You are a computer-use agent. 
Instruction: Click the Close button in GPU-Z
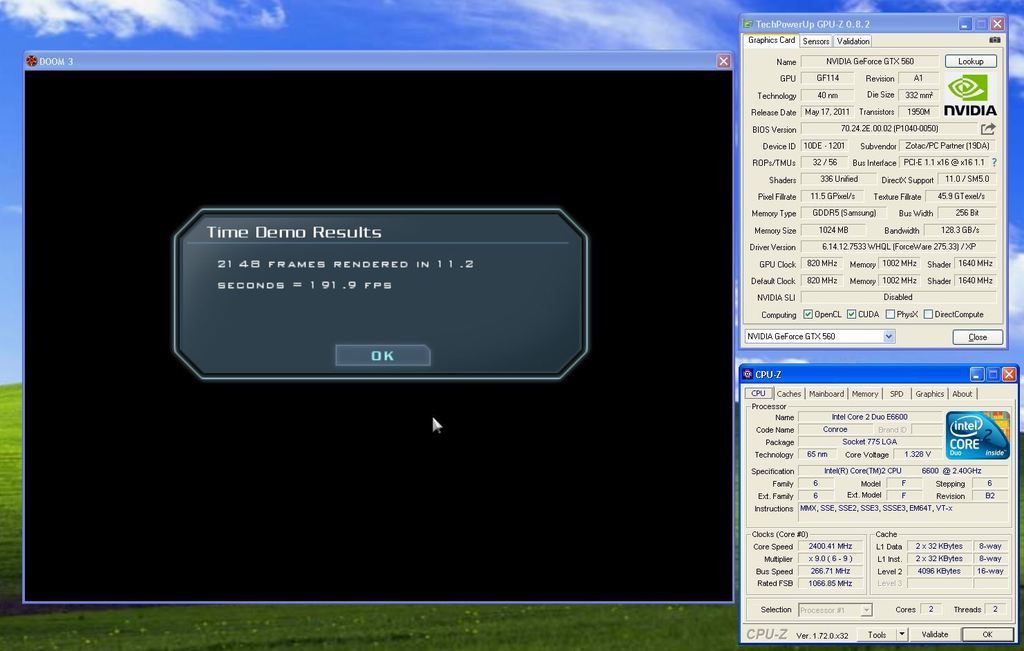pyautogui.click(x=977, y=337)
